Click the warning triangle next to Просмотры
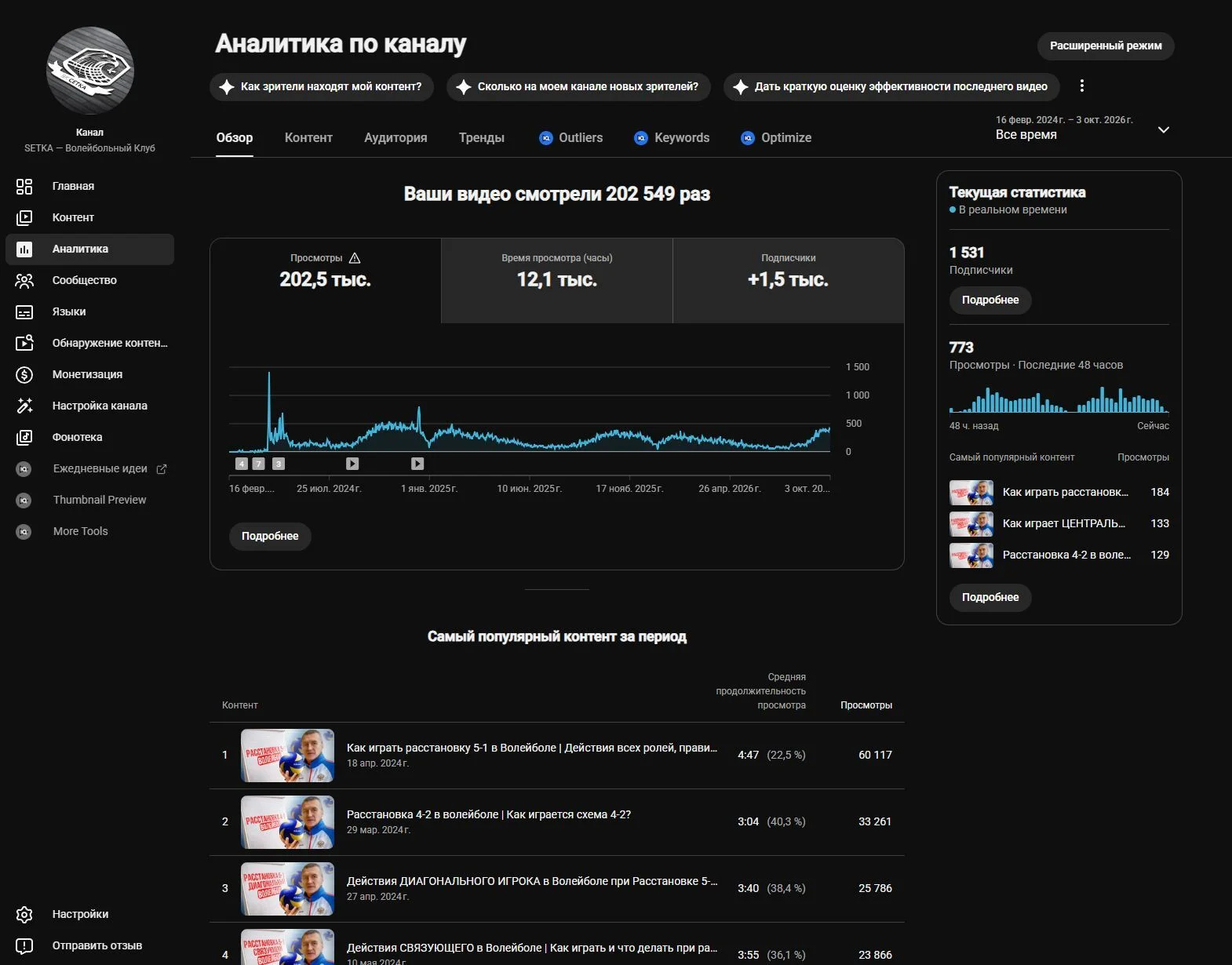The width and height of the screenshot is (1232, 965). 355,258
